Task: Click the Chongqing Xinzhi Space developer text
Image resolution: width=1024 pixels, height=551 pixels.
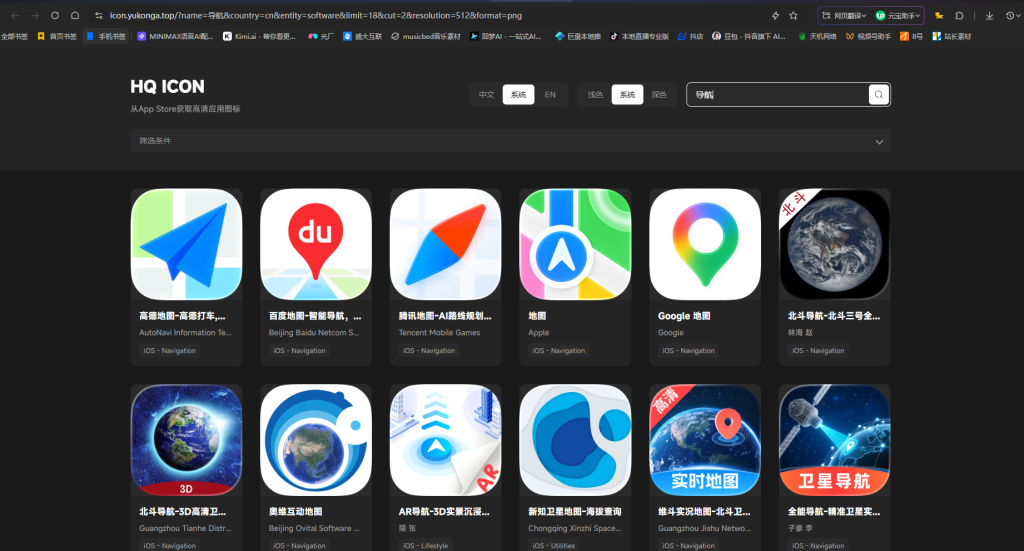Action: 575,528
